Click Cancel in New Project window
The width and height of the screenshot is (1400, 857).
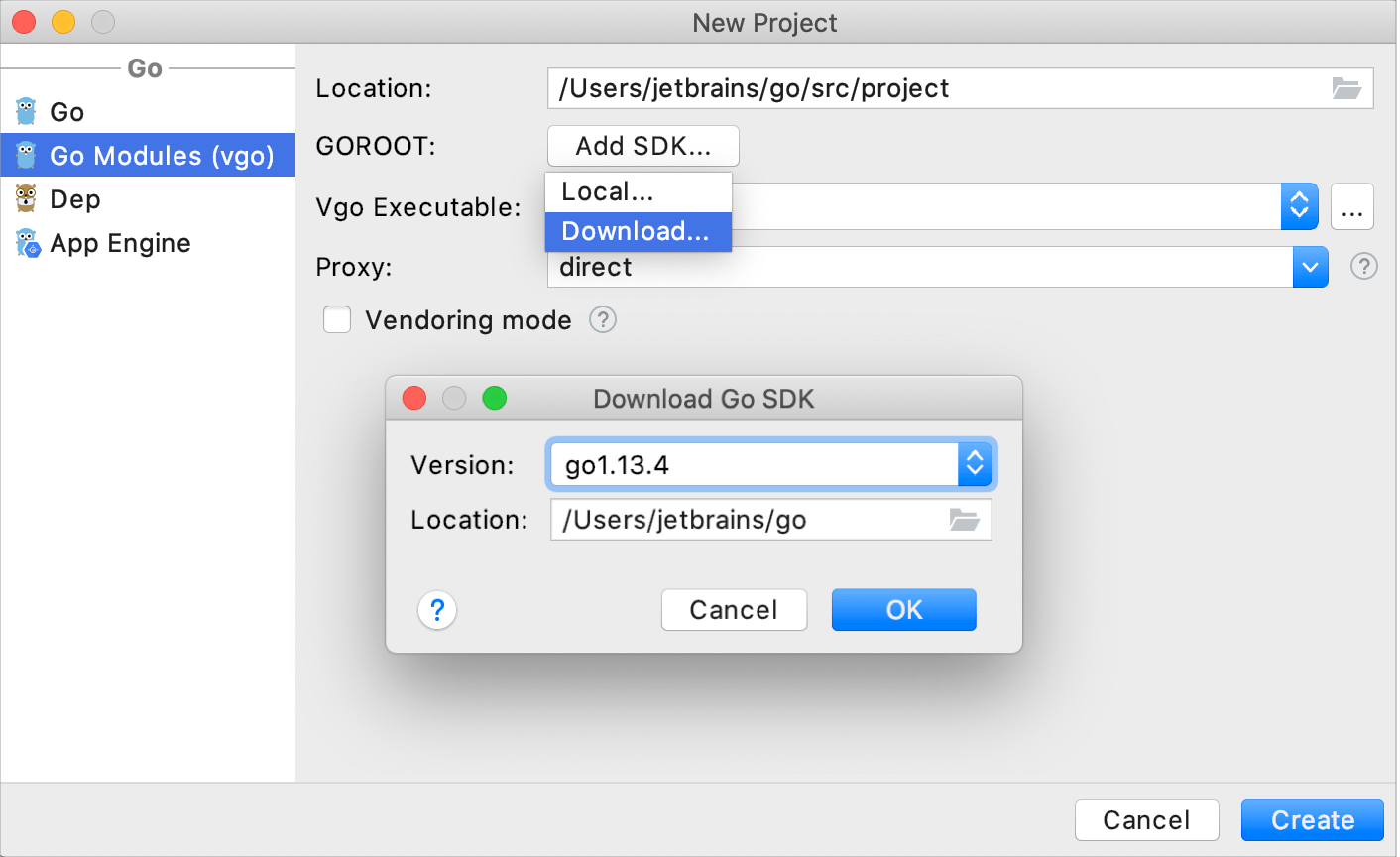tap(1146, 820)
